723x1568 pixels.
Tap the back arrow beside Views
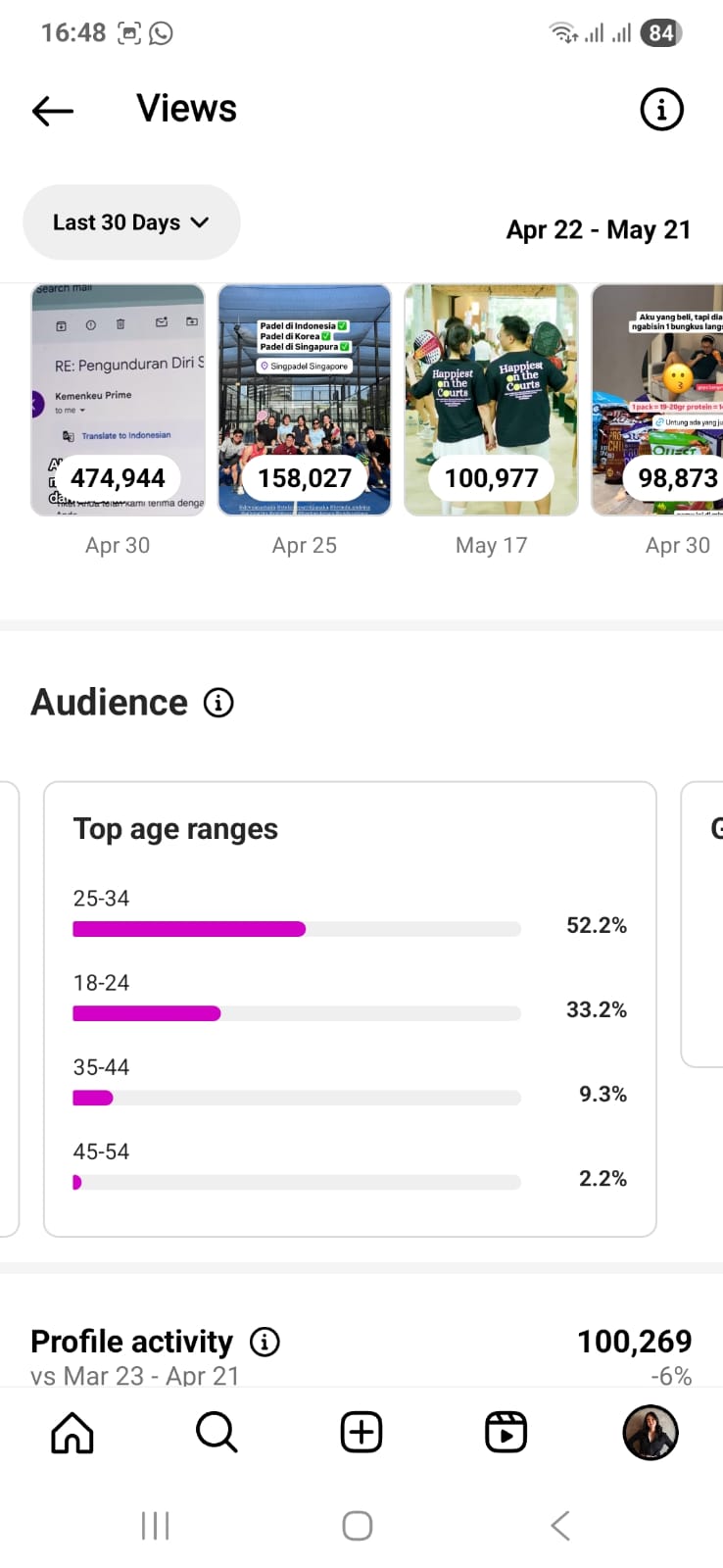pos(53,111)
